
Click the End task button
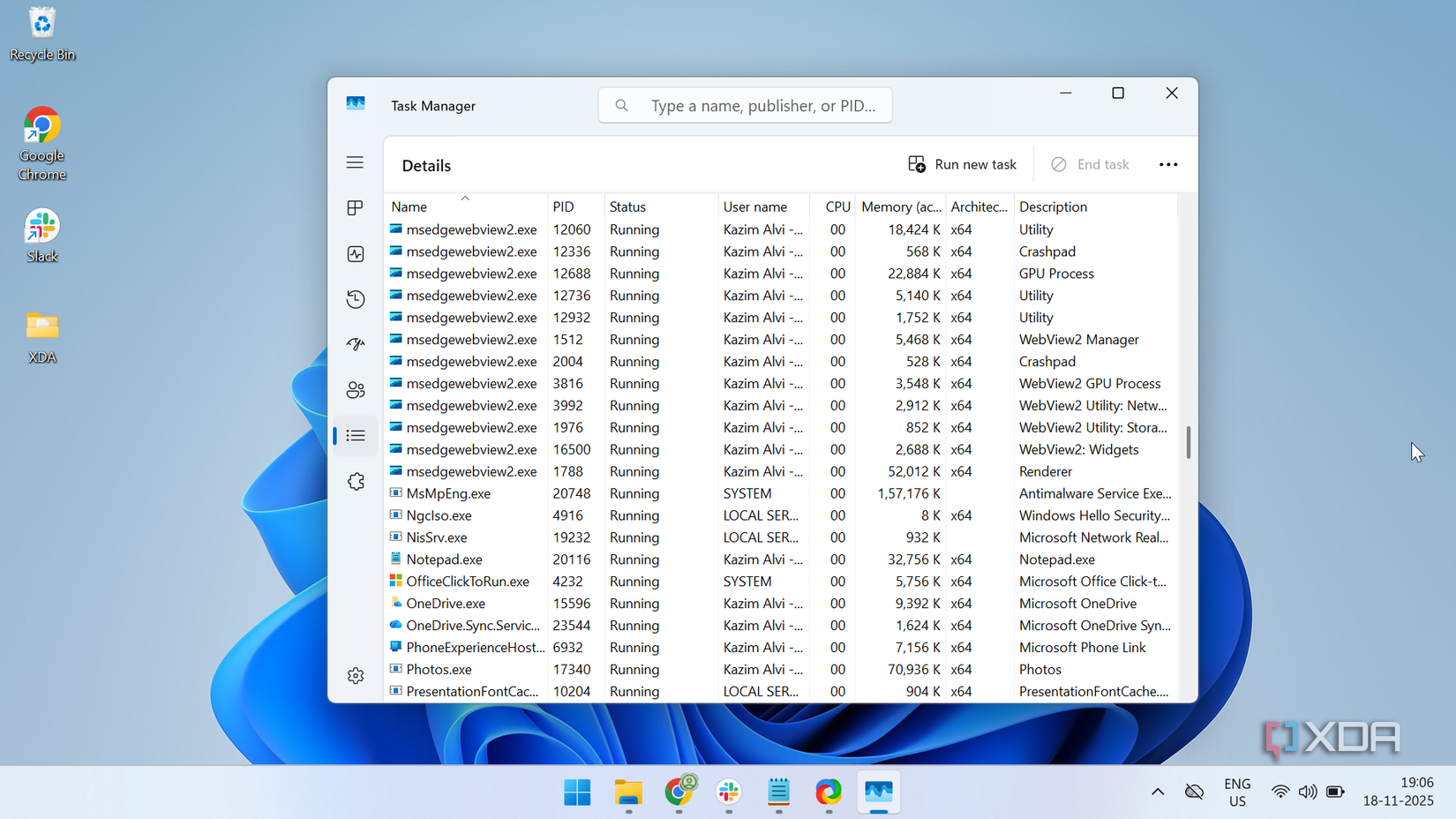point(1090,165)
